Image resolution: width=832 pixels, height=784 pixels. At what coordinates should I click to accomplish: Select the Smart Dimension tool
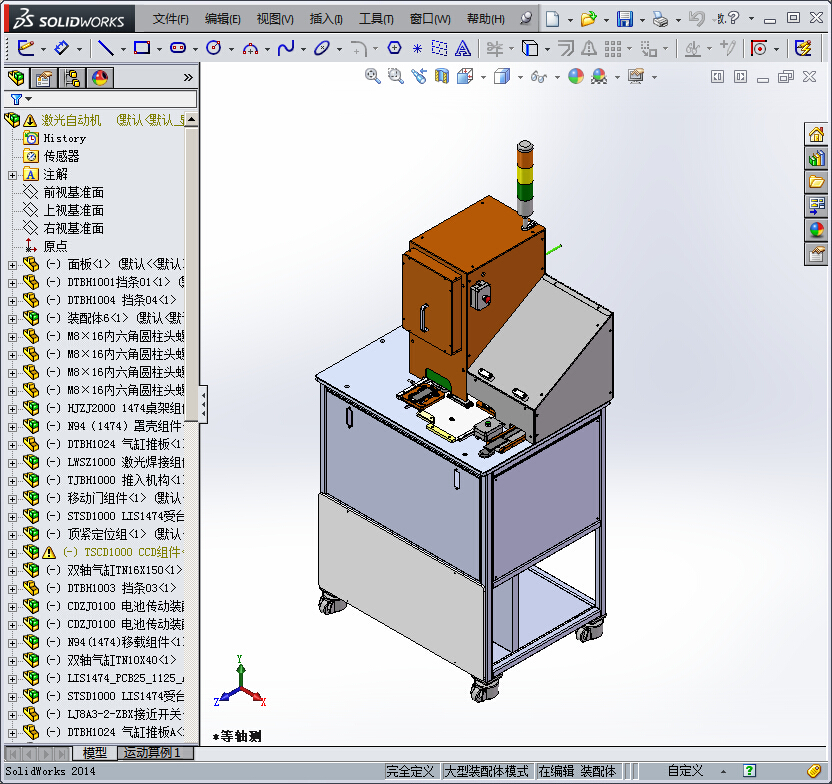click(x=62, y=48)
